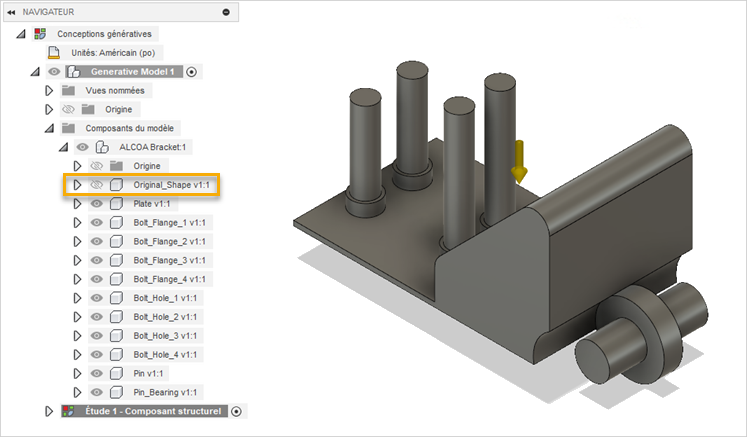747x437 pixels.
Task: Click the ALCOA Bracket:1 component icon
Action: 102,147
